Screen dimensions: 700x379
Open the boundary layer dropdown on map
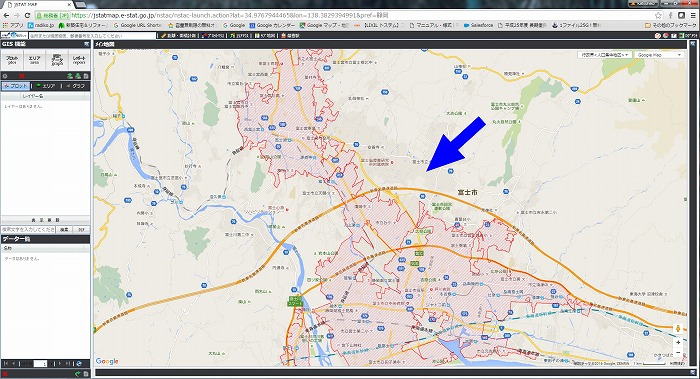click(x=604, y=55)
